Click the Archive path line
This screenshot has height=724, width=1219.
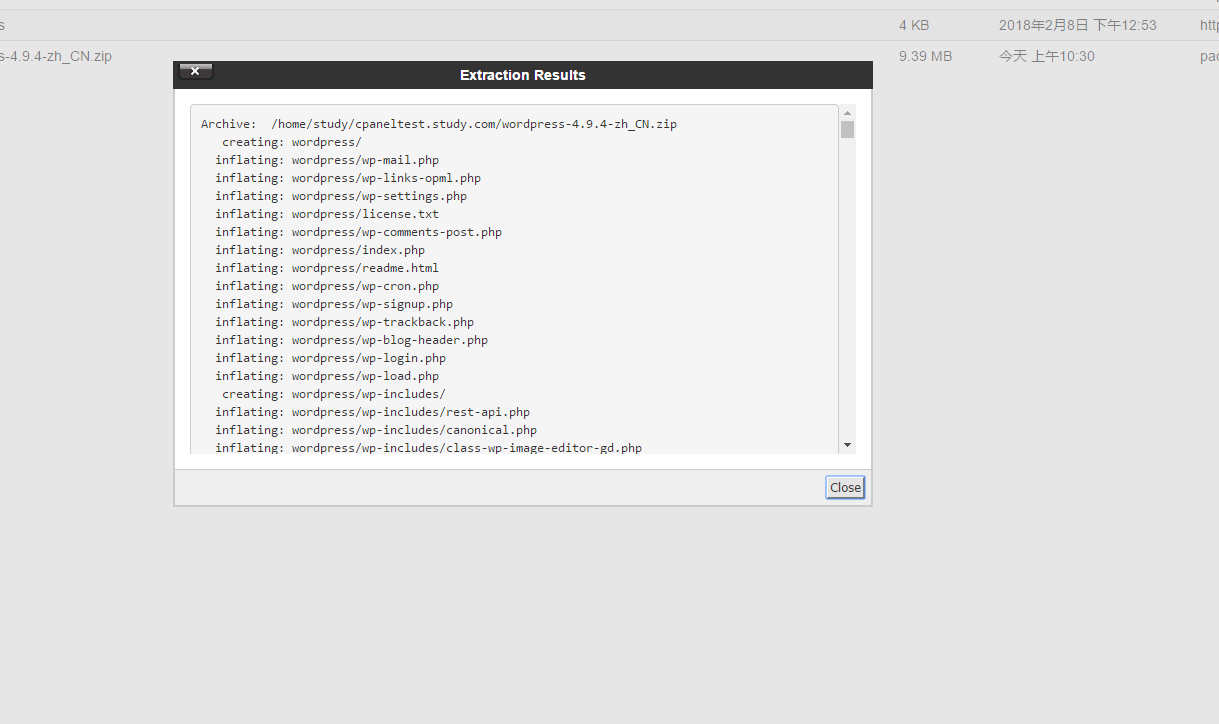coord(438,124)
